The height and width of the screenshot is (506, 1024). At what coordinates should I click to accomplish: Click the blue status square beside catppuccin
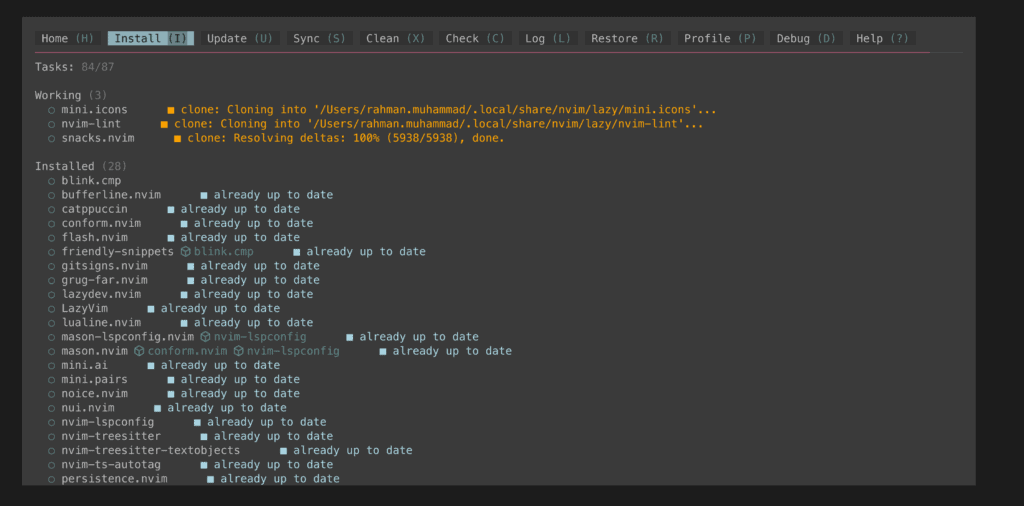coord(171,209)
